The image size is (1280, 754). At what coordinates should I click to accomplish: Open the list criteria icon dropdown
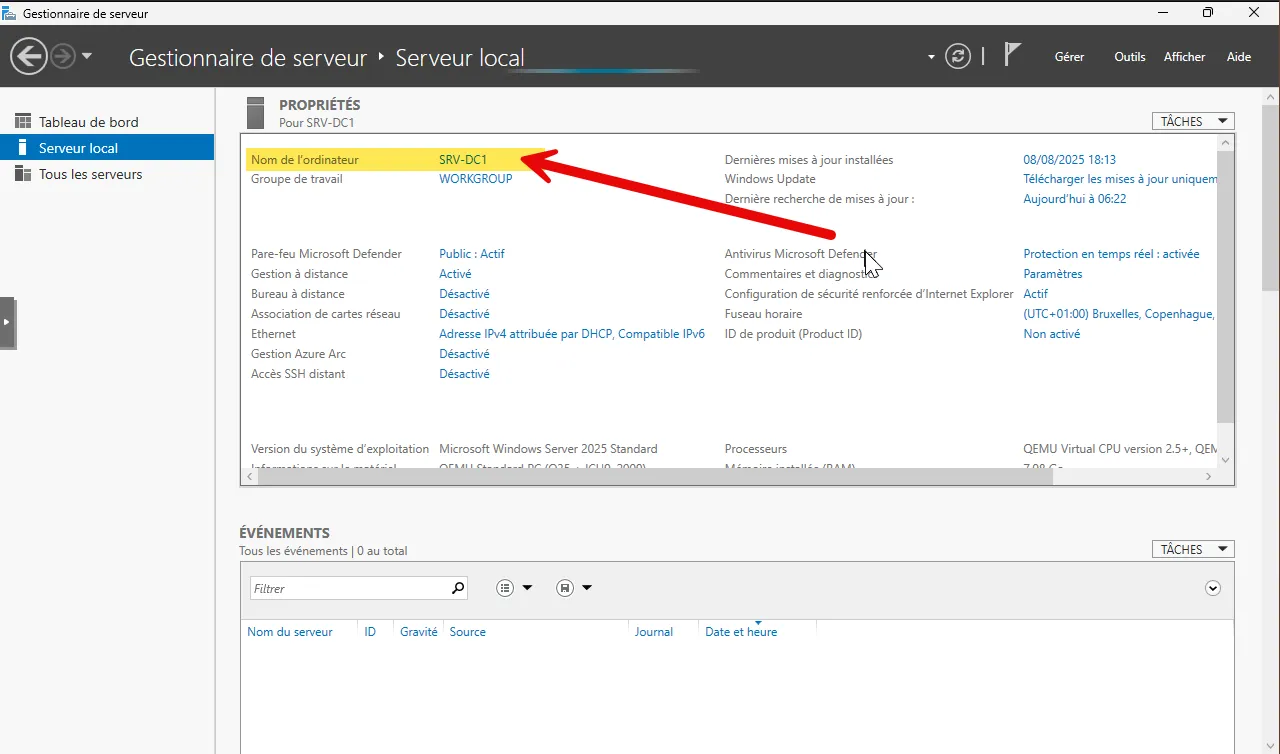point(514,588)
